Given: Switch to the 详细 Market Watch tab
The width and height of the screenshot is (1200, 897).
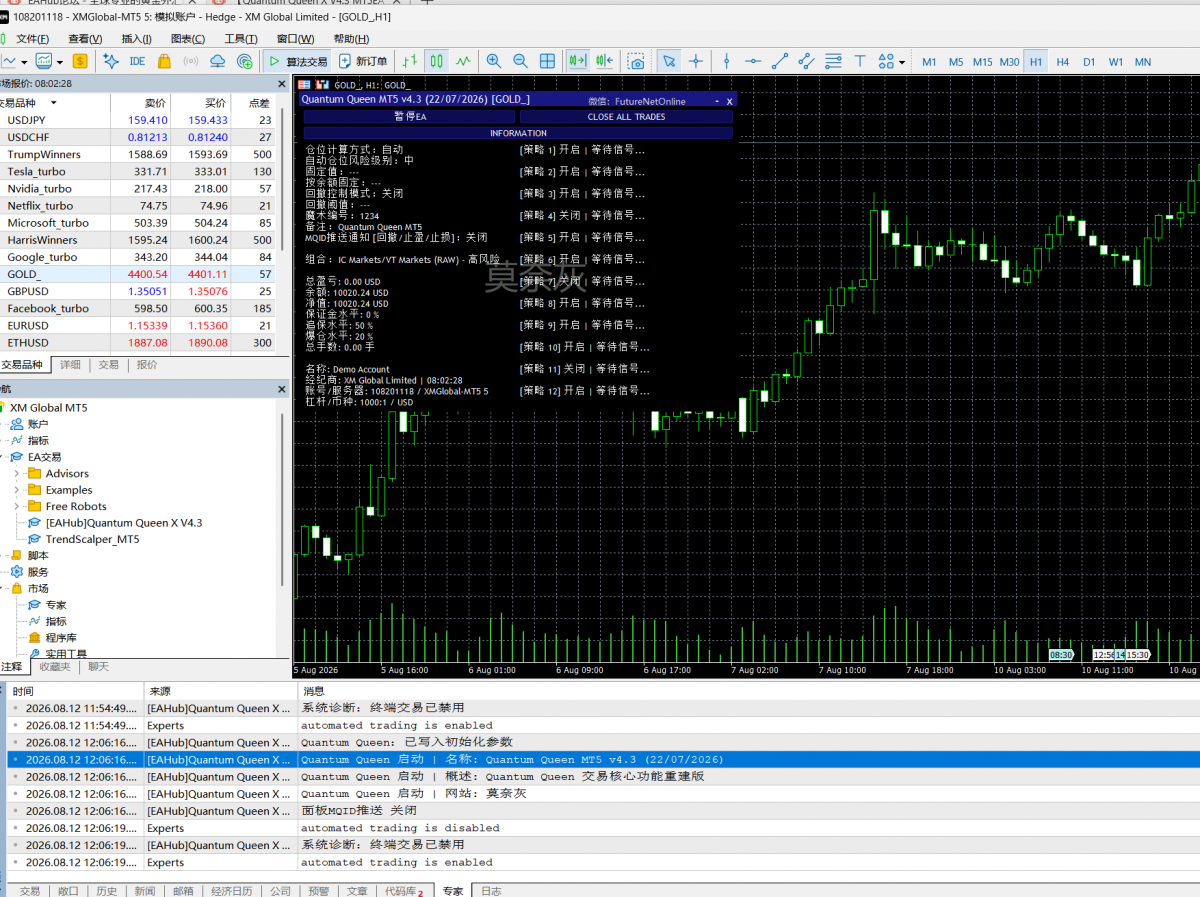Looking at the screenshot, I should (x=70, y=365).
